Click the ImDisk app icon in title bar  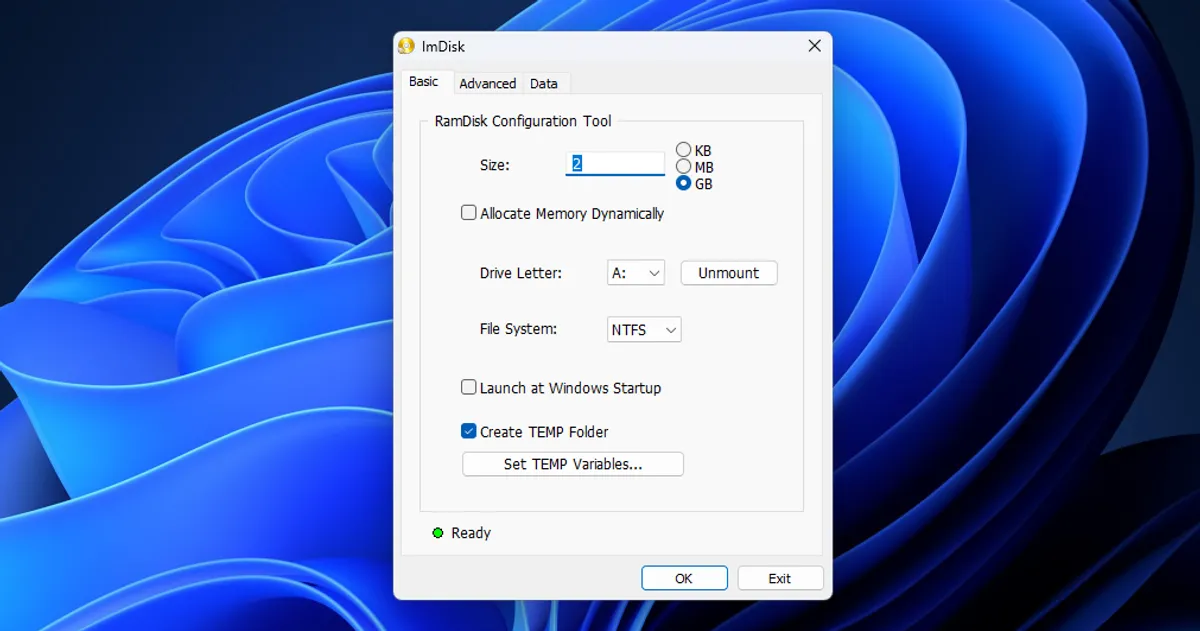[406, 46]
